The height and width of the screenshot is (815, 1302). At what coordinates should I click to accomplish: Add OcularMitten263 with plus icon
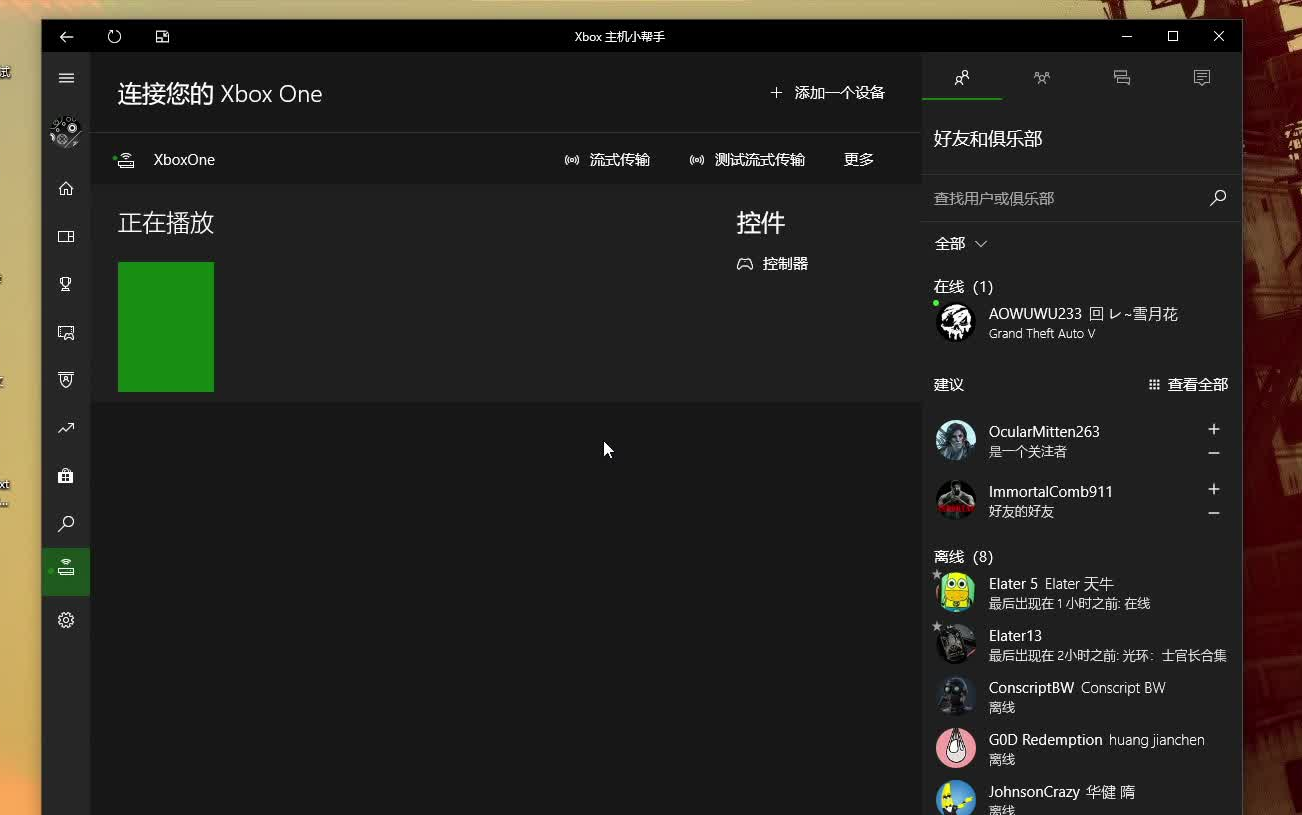coord(1214,430)
